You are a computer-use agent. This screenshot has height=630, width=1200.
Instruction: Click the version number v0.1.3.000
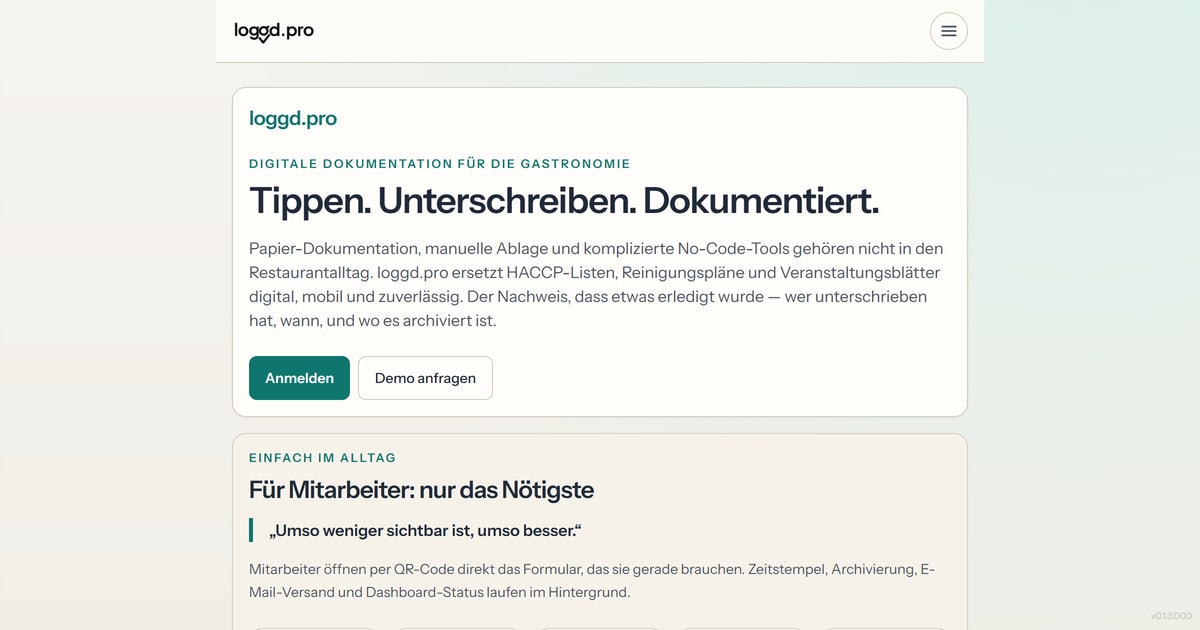(1171, 616)
